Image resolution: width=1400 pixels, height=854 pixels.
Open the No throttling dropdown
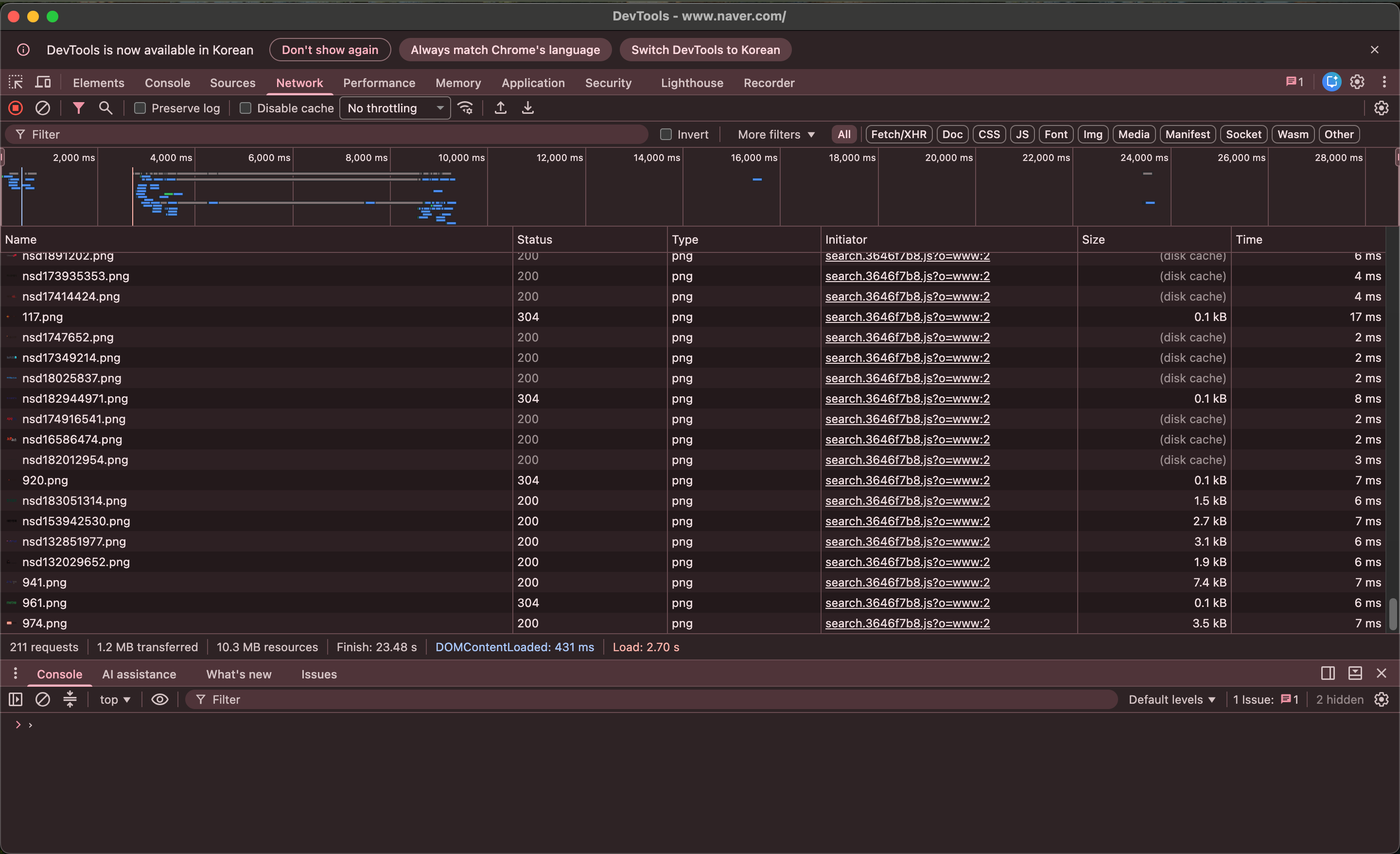click(x=395, y=108)
